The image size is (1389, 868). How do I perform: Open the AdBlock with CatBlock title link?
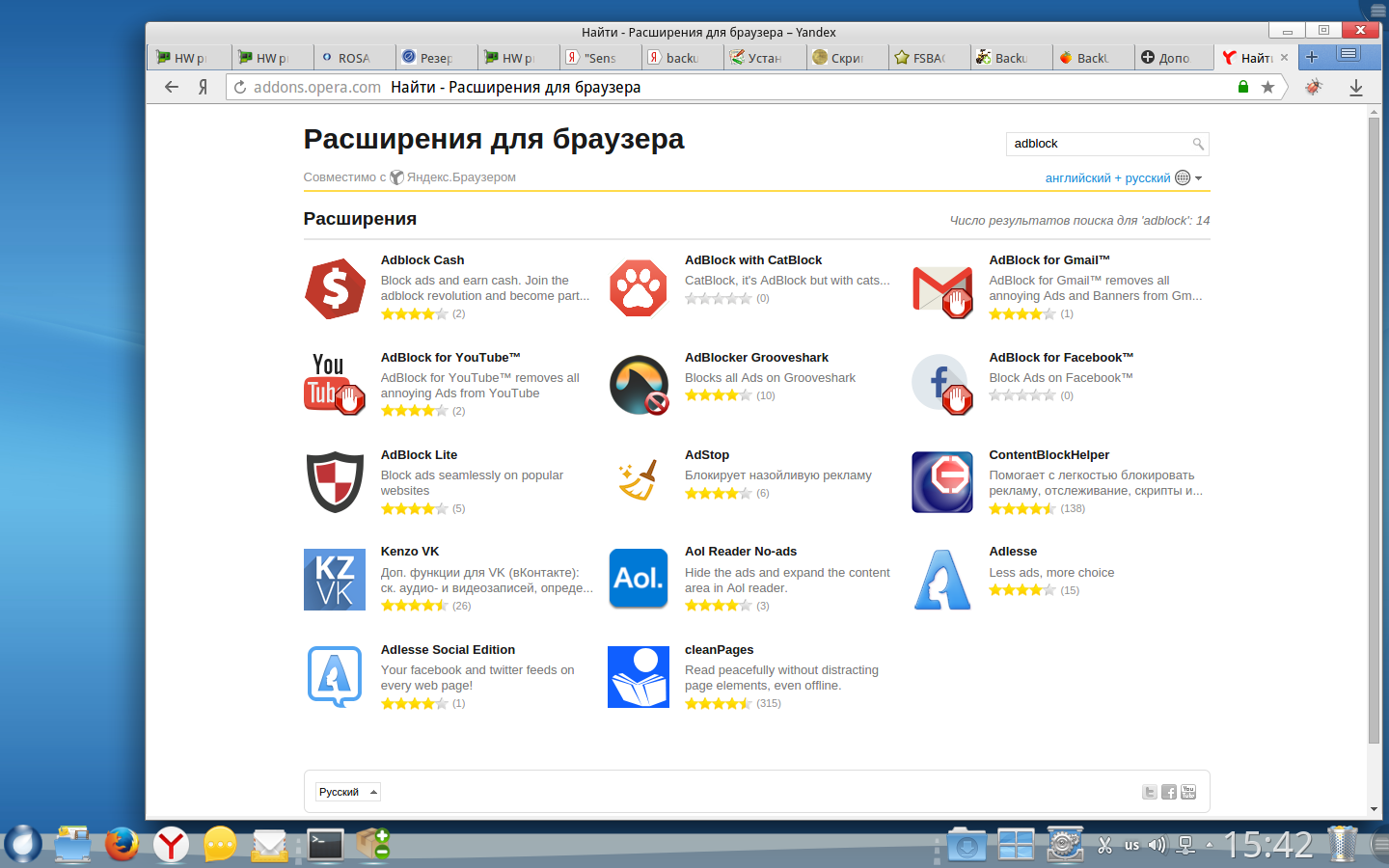click(753, 260)
